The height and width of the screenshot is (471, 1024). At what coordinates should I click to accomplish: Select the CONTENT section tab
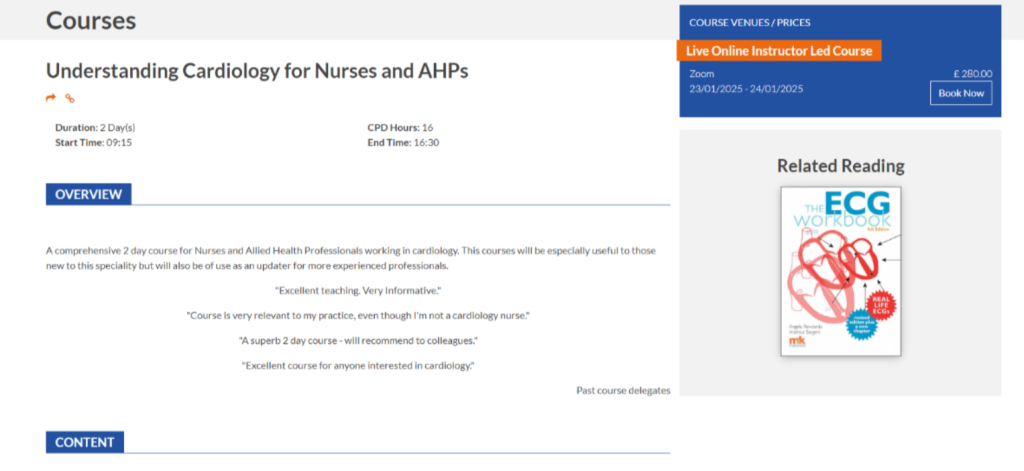tap(84, 442)
